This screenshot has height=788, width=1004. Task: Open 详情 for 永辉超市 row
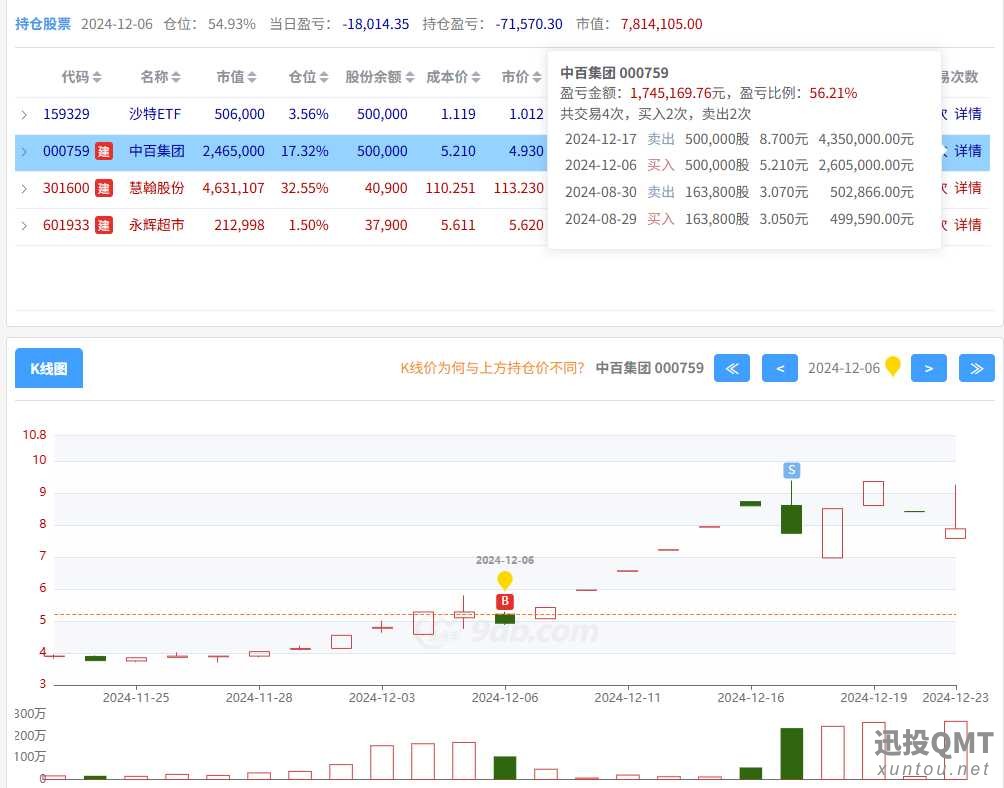click(x=968, y=225)
